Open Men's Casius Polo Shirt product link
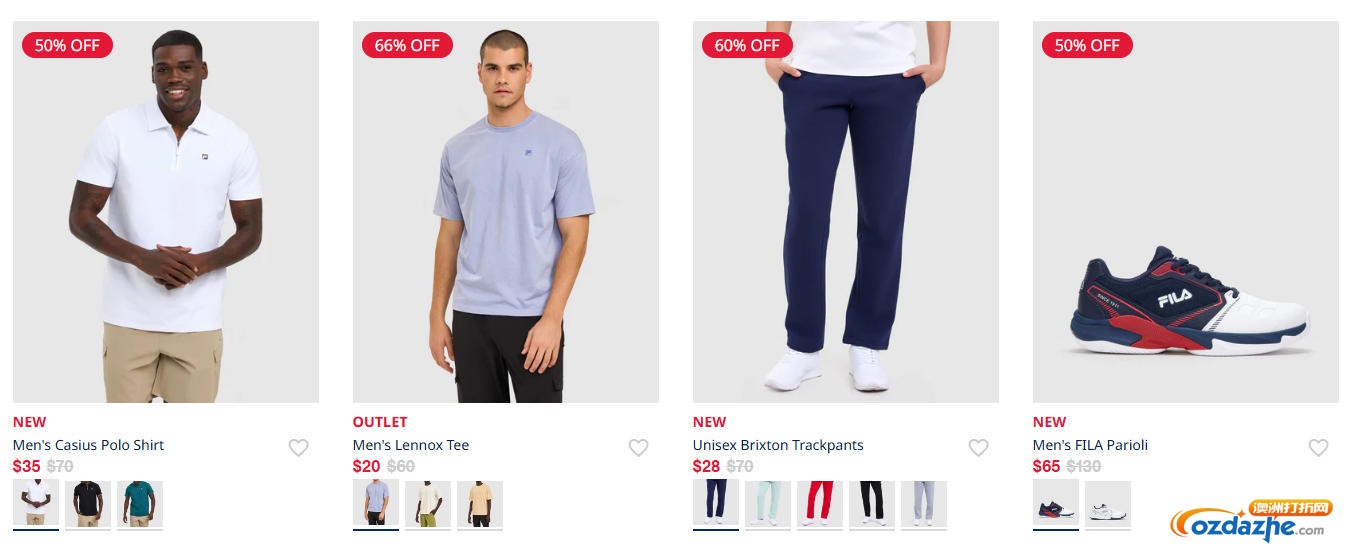The width and height of the screenshot is (1355, 555). click(x=88, y=445)
